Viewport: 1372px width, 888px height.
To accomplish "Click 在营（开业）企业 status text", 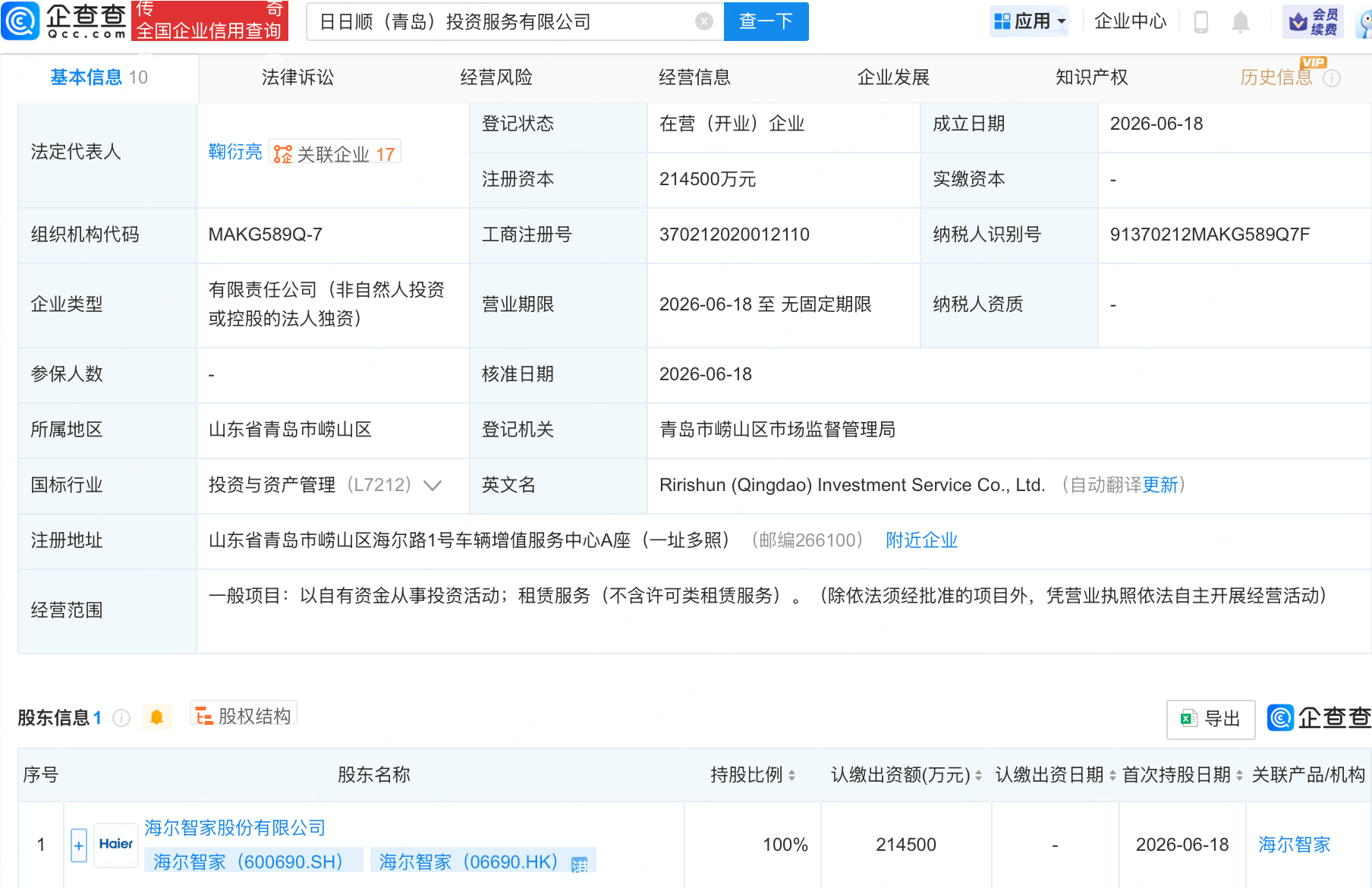I will (732, 124).
